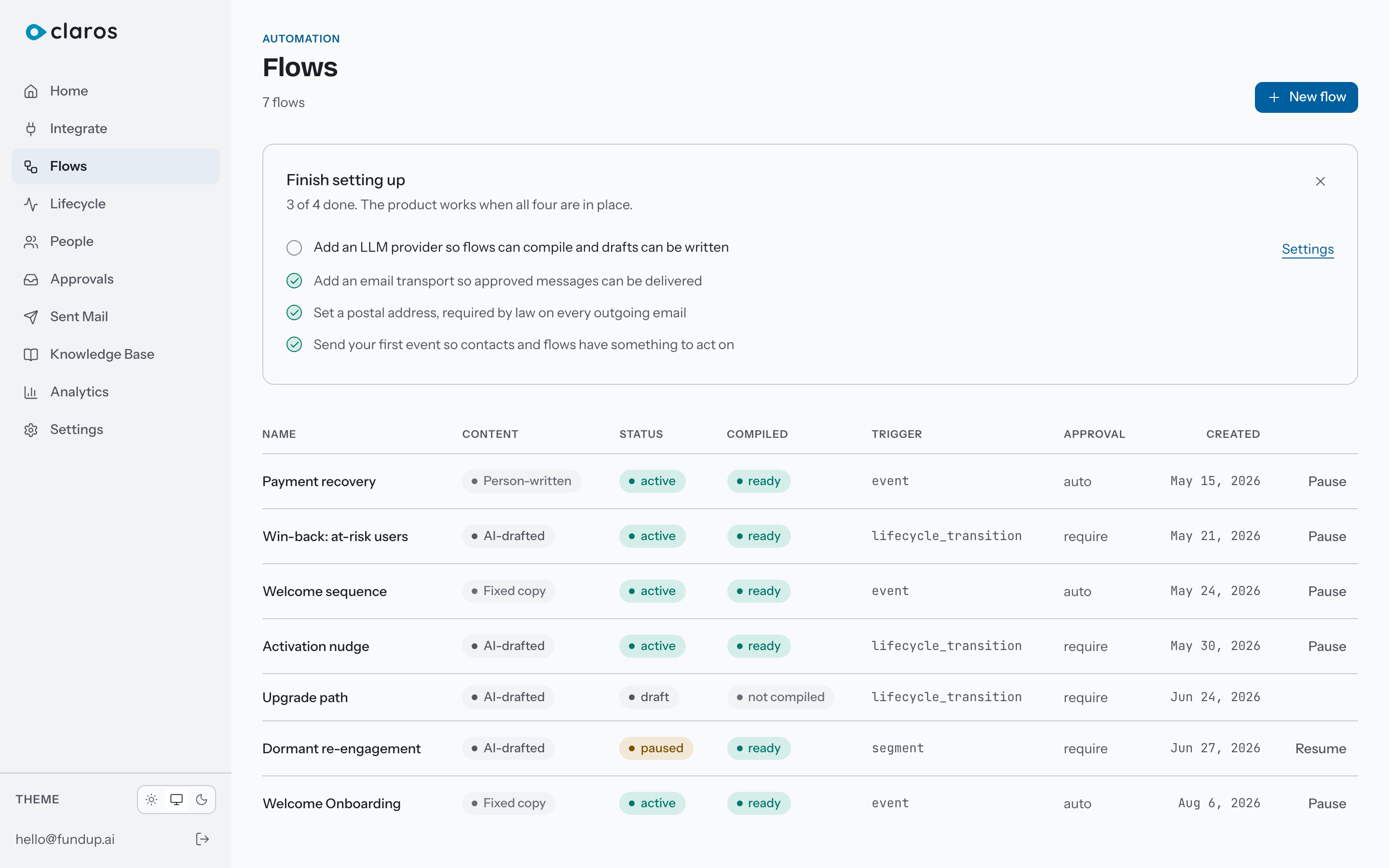Click the Jun 24, 2026 date
Screen dimensions: 1389x868
[x=1215, y=697]
